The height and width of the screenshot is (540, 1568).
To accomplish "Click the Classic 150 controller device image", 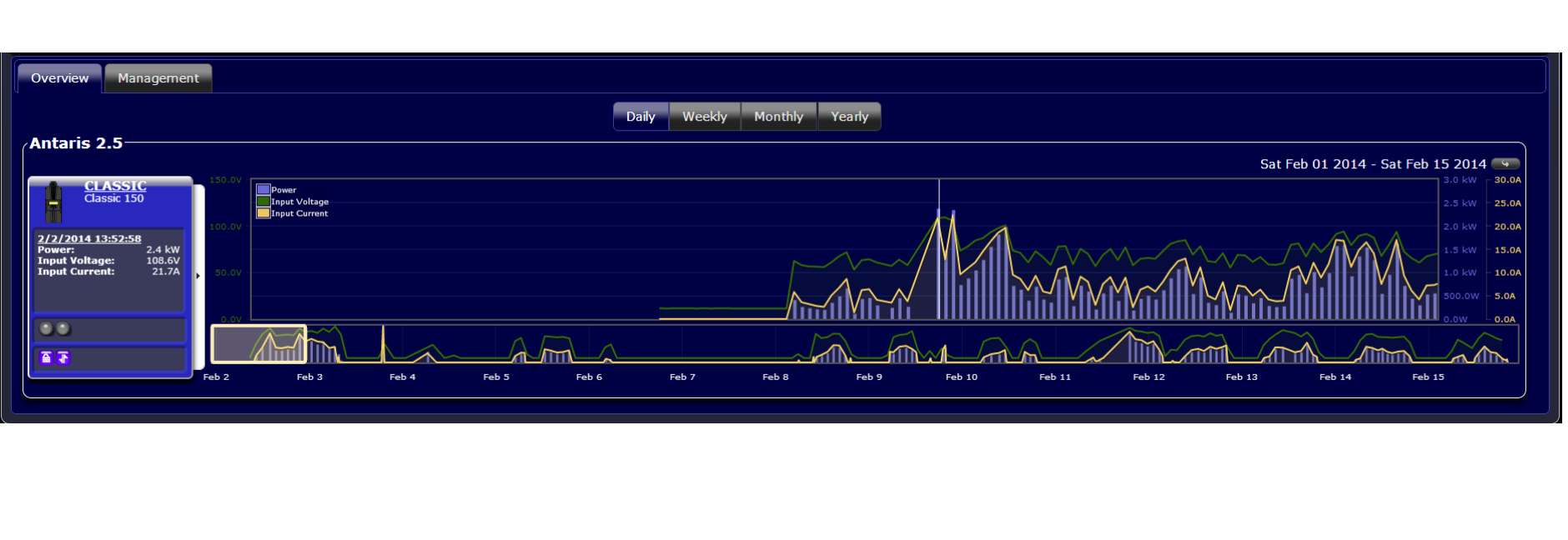I will 53,202.
